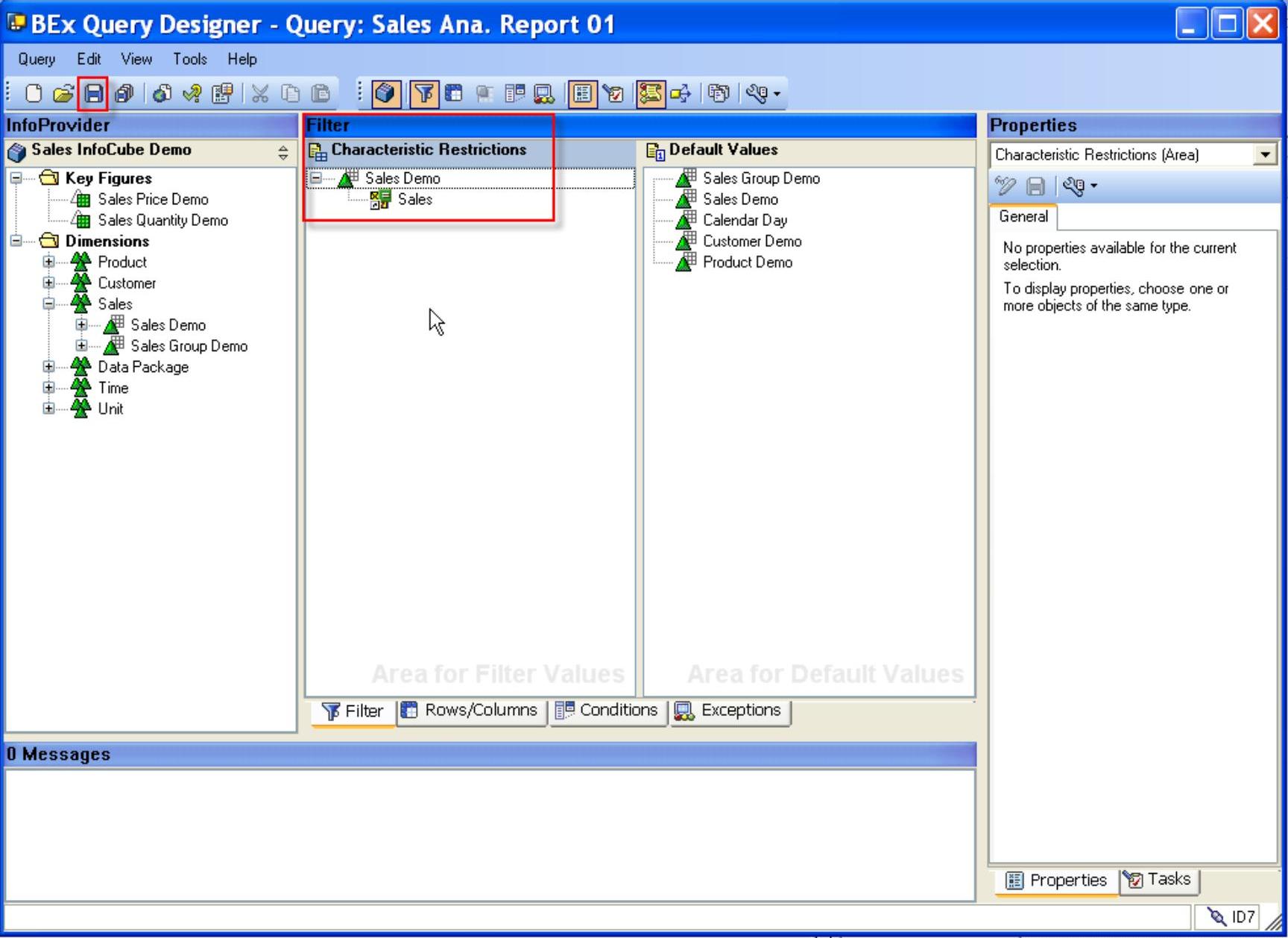Viewport: 1288px width, 938px height.
Task: Toggle the Properties panel toolbar button
Action: (582, 93)
